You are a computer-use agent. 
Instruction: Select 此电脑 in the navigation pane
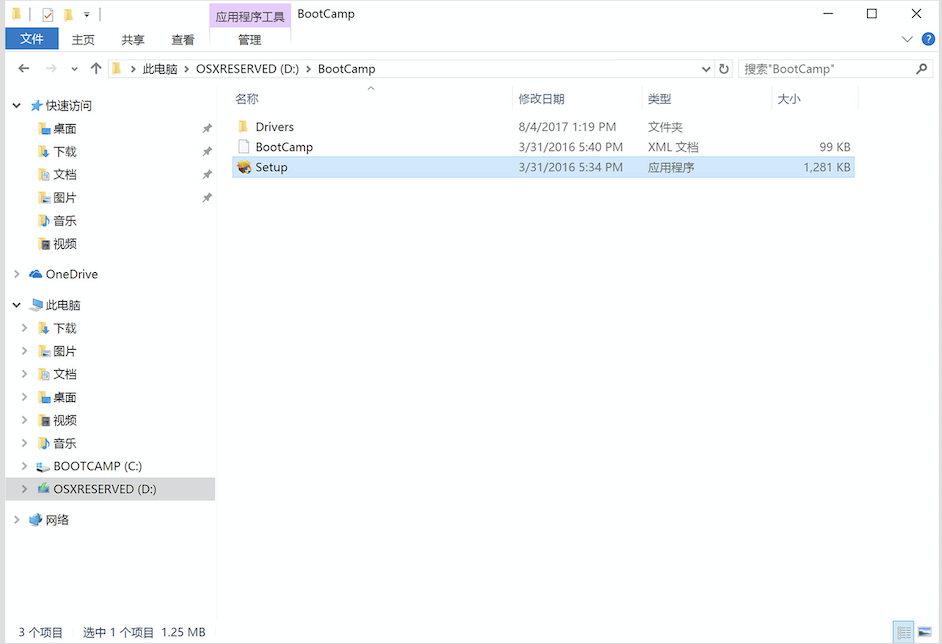(x=63, y=305)
